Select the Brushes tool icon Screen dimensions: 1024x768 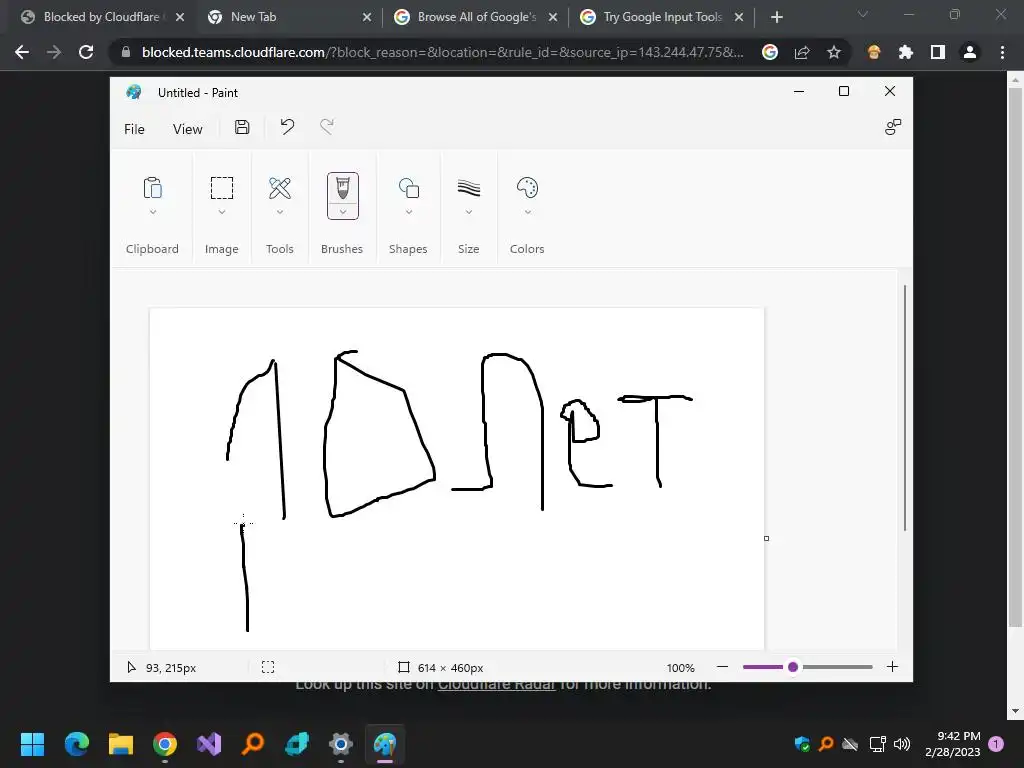point(343,188)
